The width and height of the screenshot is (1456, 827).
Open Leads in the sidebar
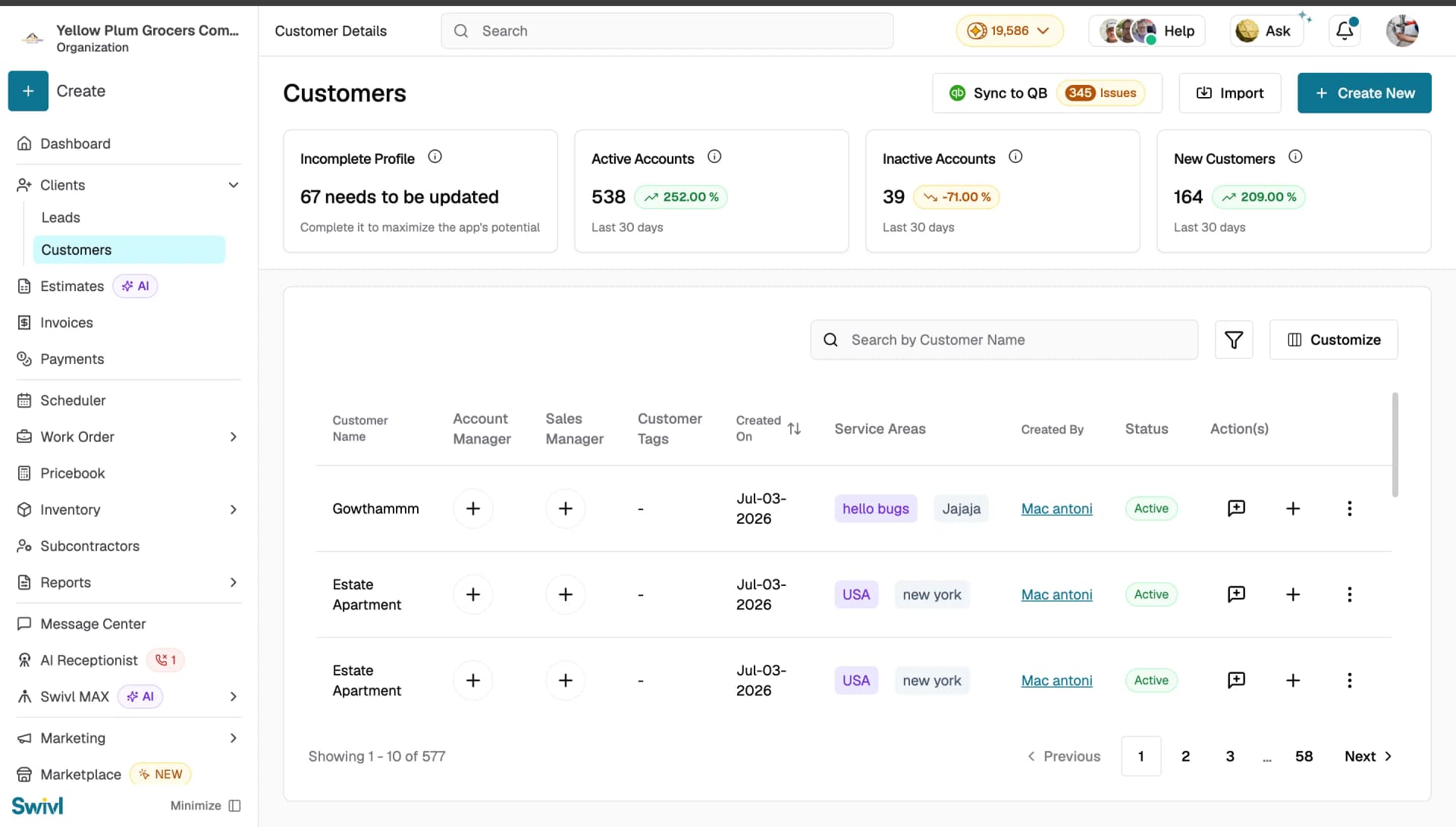(61, 218)
